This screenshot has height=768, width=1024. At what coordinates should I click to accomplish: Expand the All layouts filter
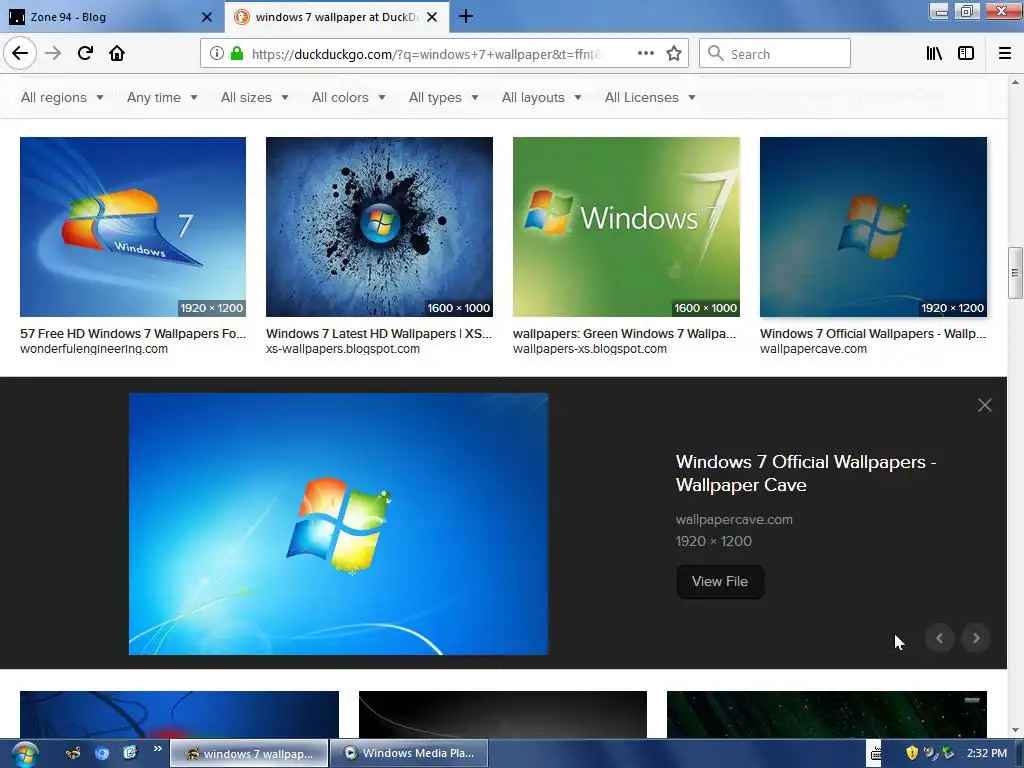coord(541,97)
